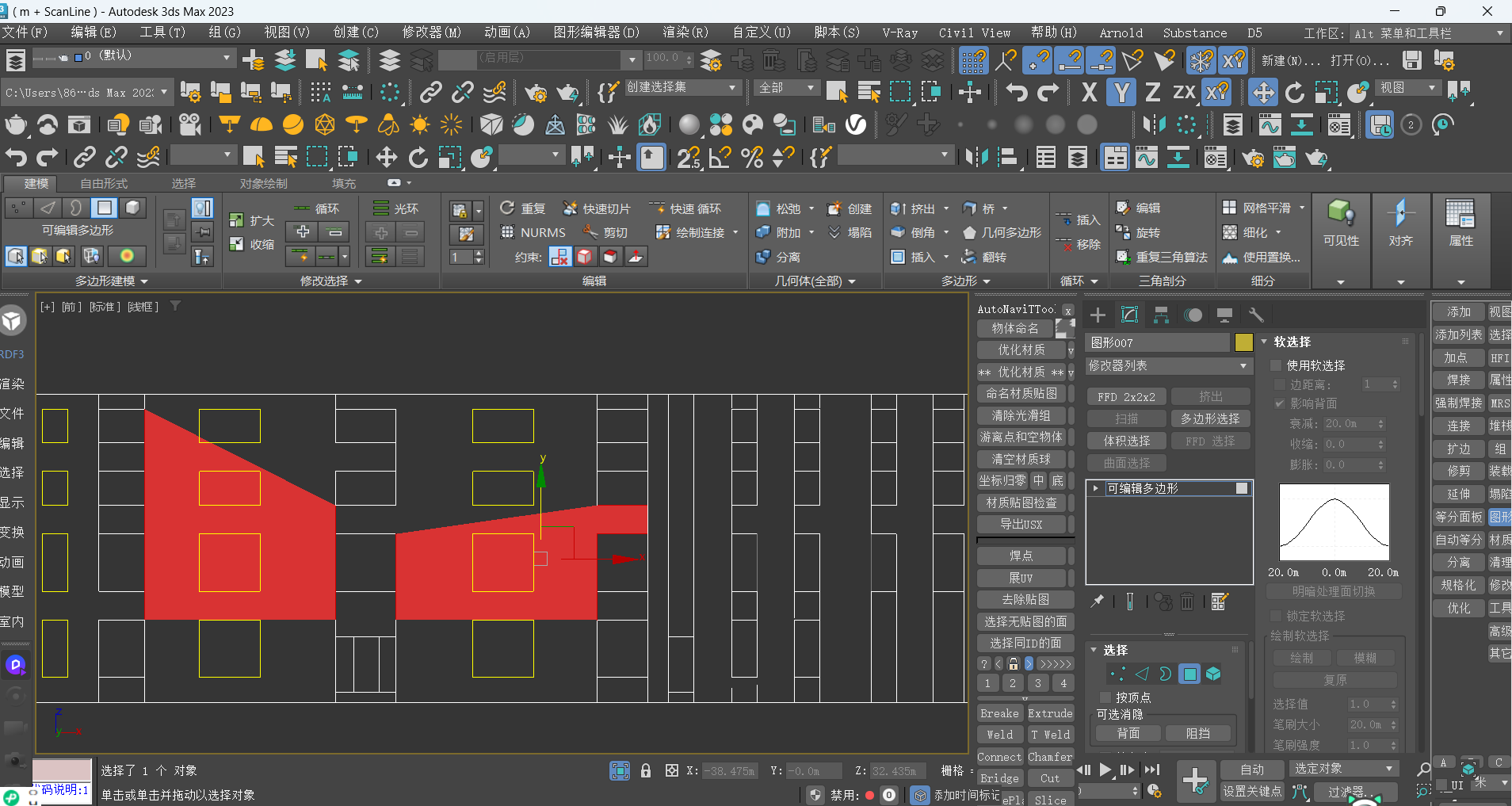Screen dimensions: 1512x806
Task: Click the soft selection falloff curve graph
Action: (1334, 522)
